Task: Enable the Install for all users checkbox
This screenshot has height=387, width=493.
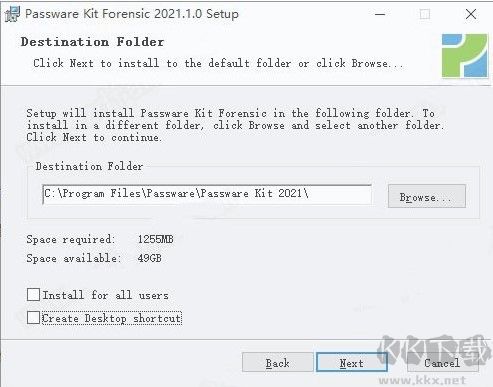Action: [x=33, y=295]
